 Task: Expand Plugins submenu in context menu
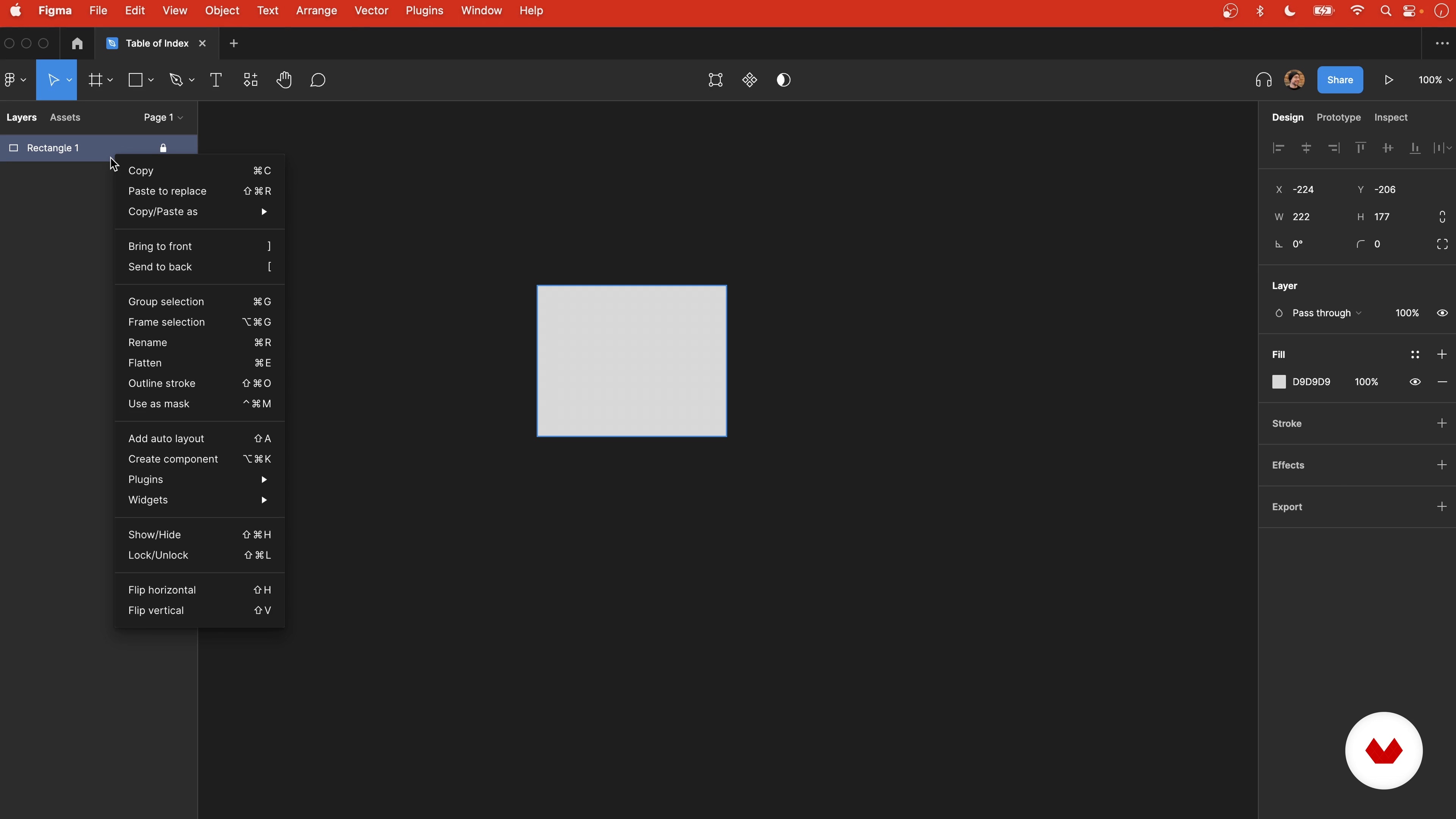pyautogui.click(x=199, y=479)
